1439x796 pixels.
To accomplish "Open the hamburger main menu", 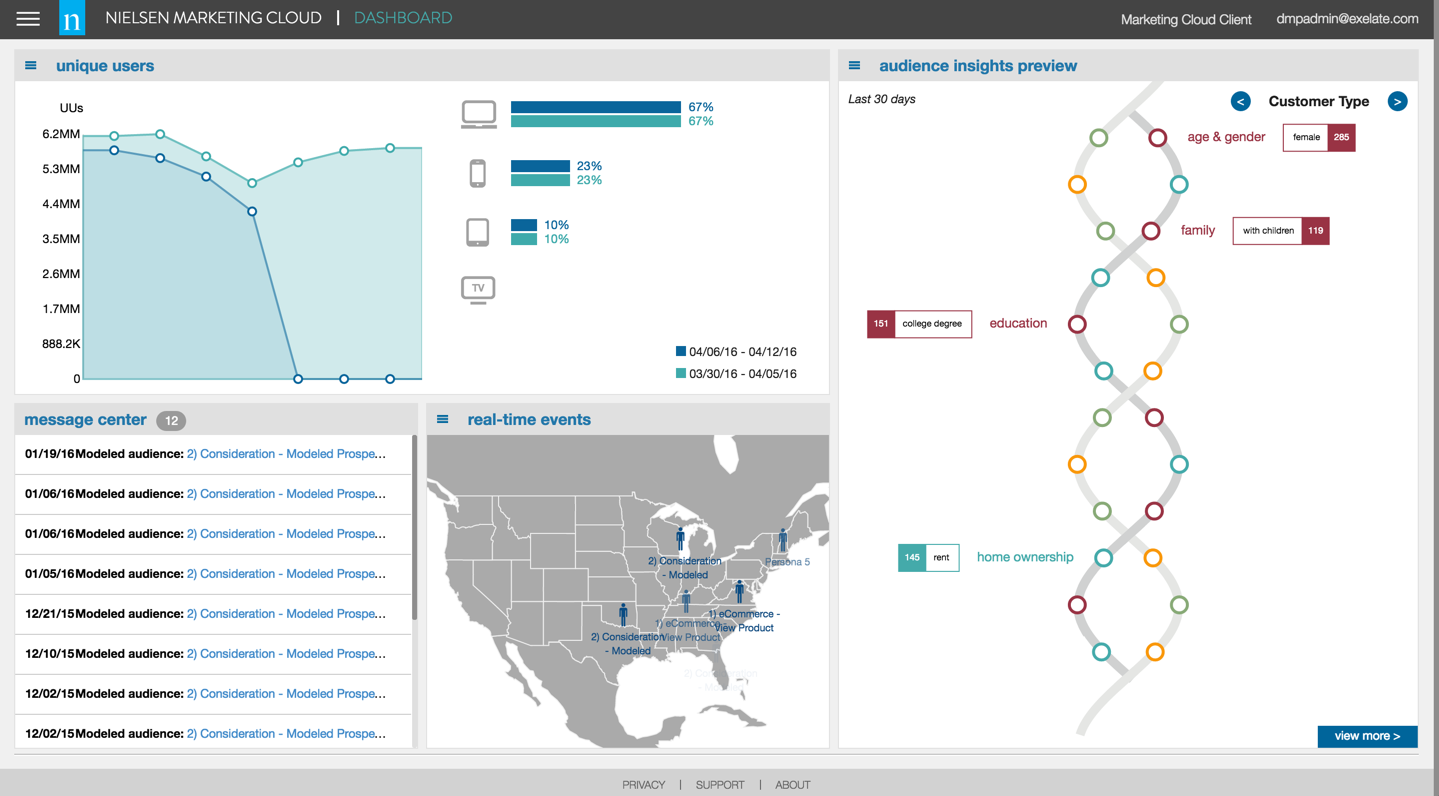I will [28, 19].
